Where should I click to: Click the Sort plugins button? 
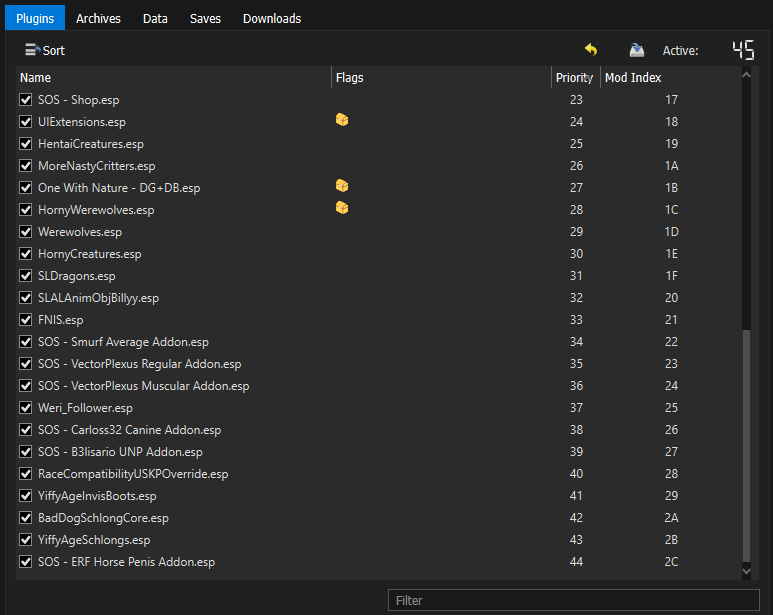click(45, 50)
